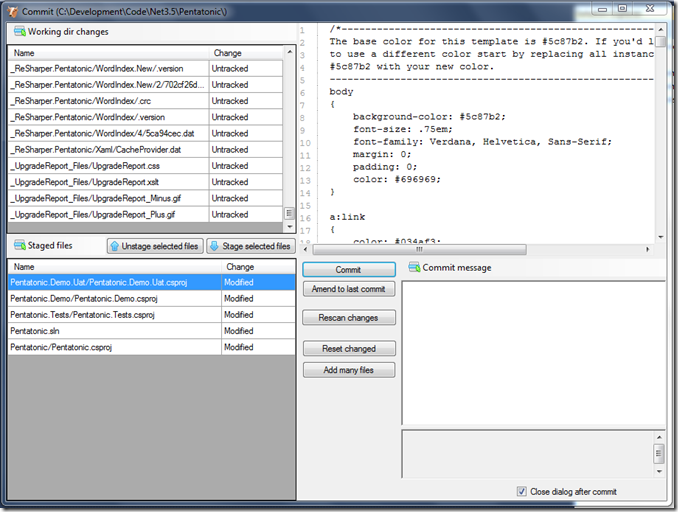Click the diff viewer horizontal scrollbar thumb

(x=419, y=249)
